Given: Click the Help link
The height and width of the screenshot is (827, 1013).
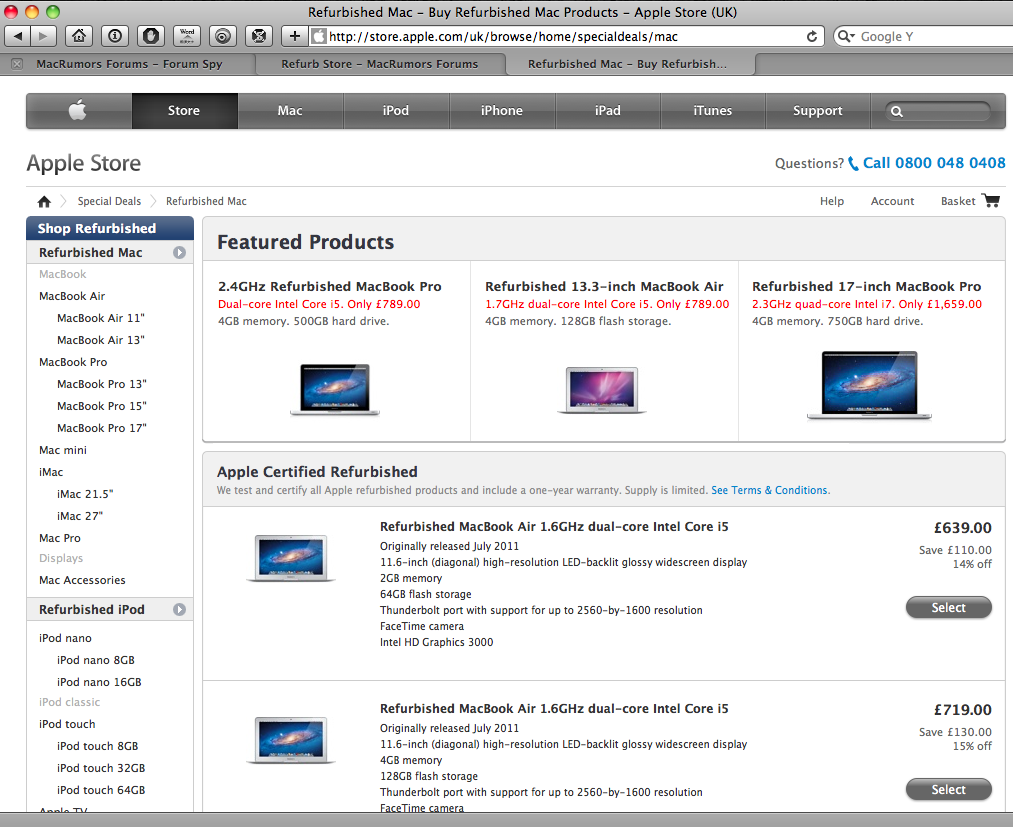Looking at the screenshot, I should coord(832,201).
